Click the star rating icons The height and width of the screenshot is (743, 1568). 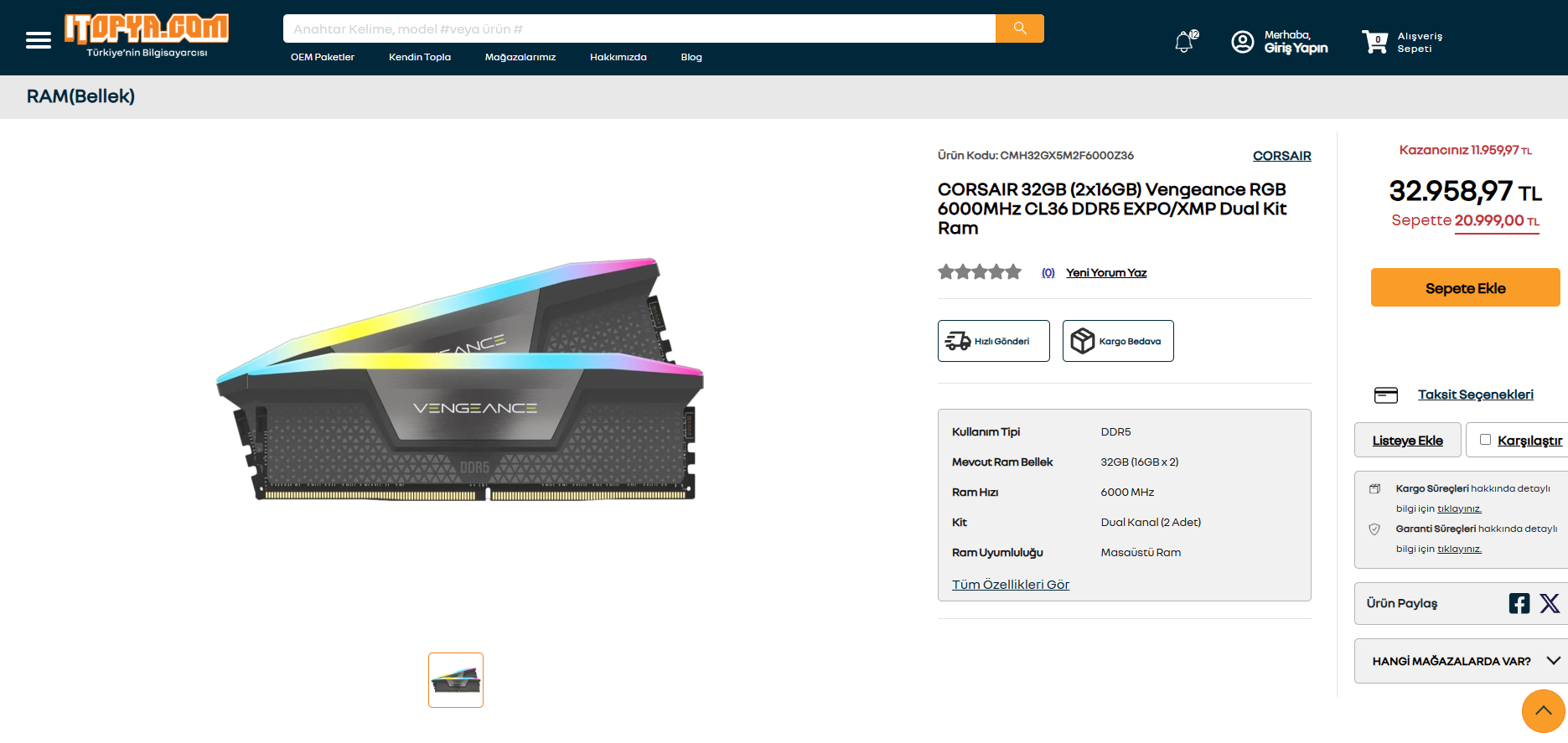click(x=980, y=272)
